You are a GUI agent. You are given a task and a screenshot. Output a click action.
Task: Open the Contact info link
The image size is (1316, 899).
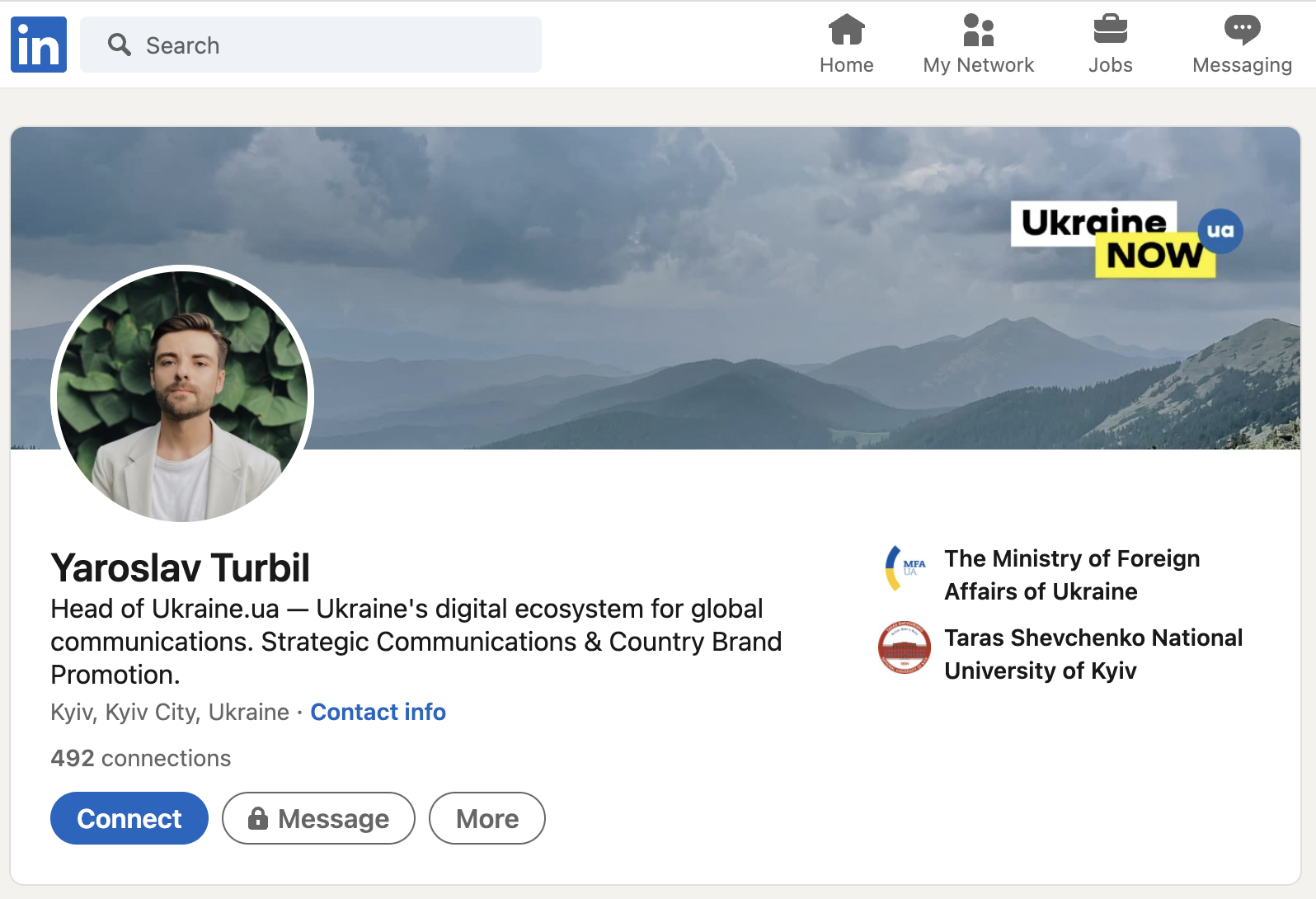click(x=378, y=712)
